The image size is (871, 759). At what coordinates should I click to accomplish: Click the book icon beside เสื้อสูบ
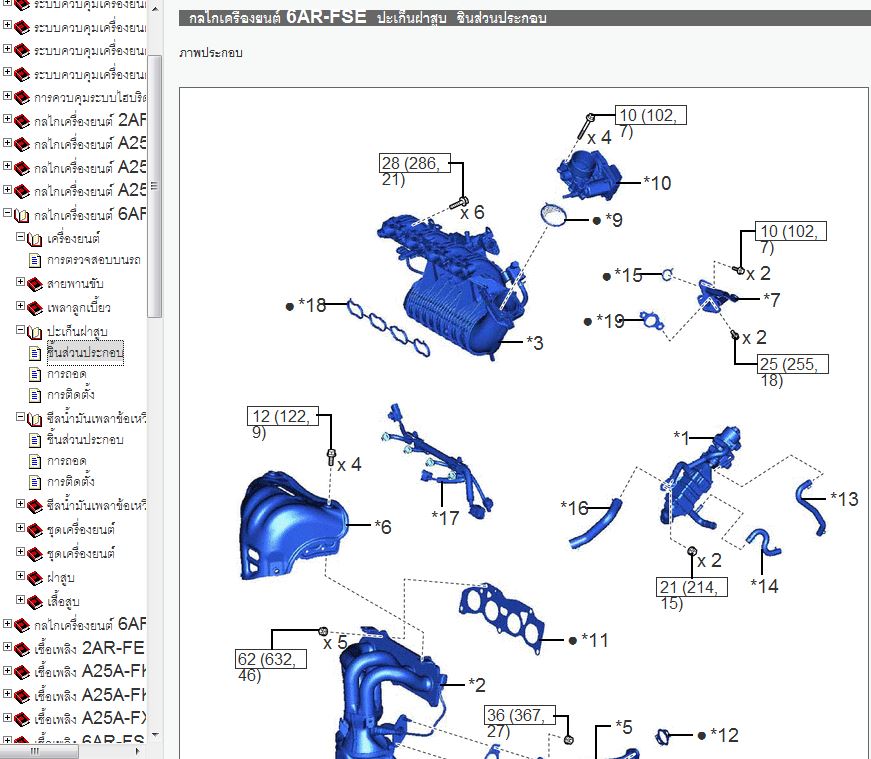coord(36,601)
